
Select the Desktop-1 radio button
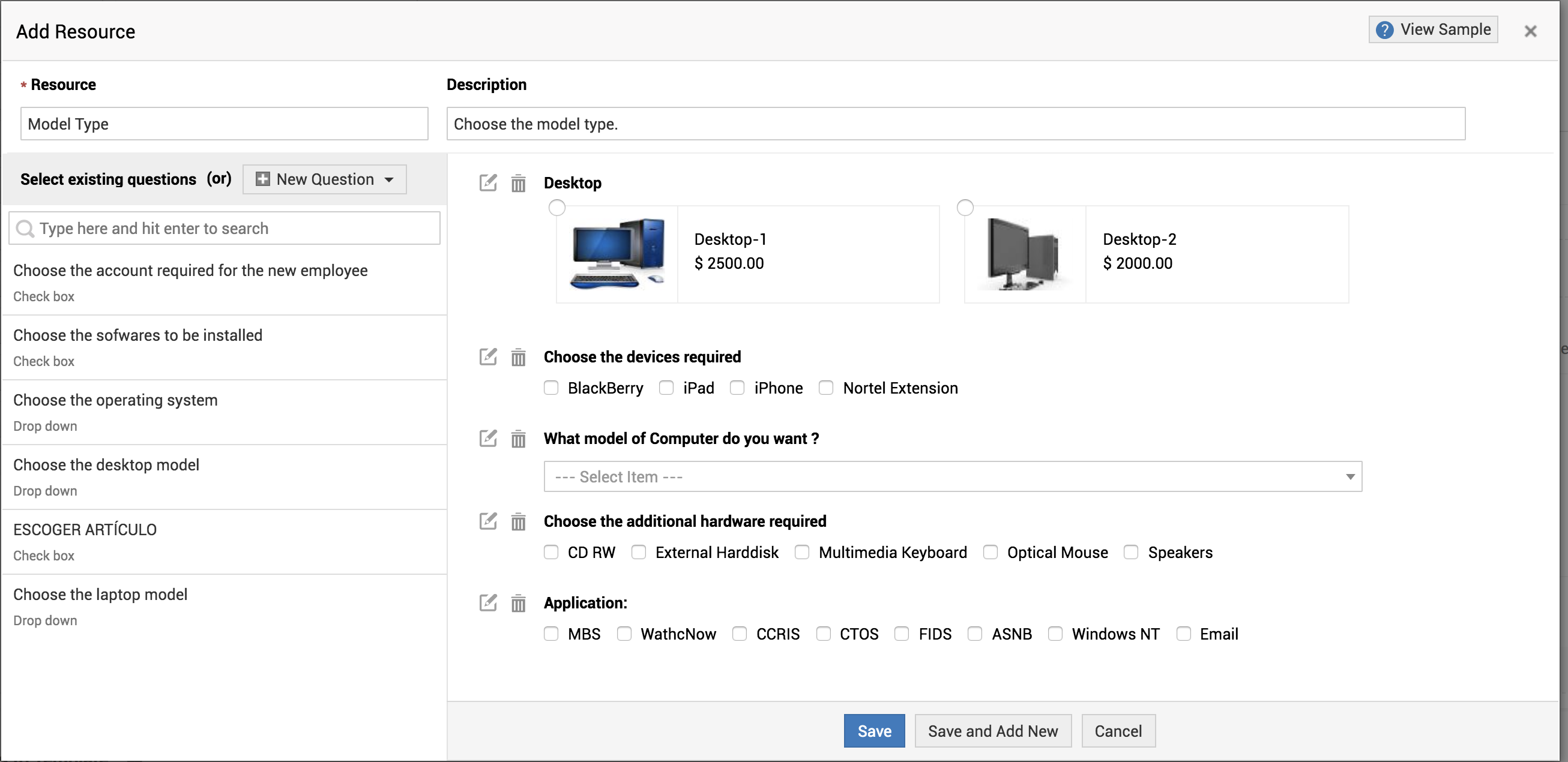point(556,208)
